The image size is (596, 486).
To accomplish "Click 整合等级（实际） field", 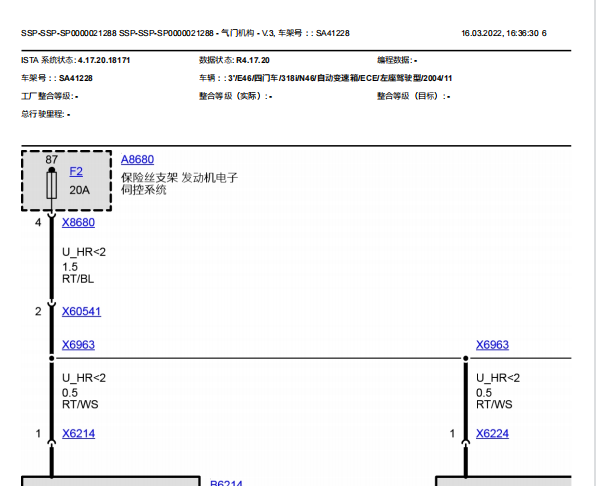I will pos(236,96).
